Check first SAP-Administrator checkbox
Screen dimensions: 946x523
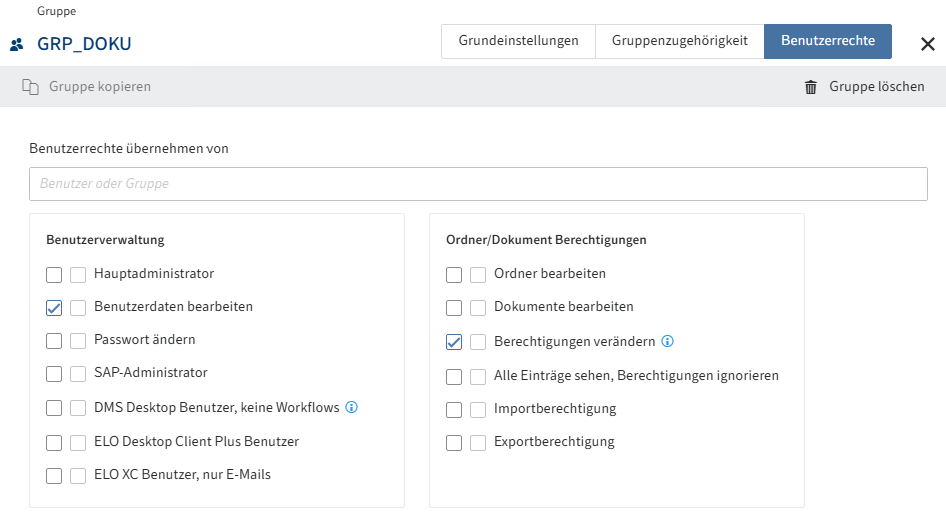point(54,374)
